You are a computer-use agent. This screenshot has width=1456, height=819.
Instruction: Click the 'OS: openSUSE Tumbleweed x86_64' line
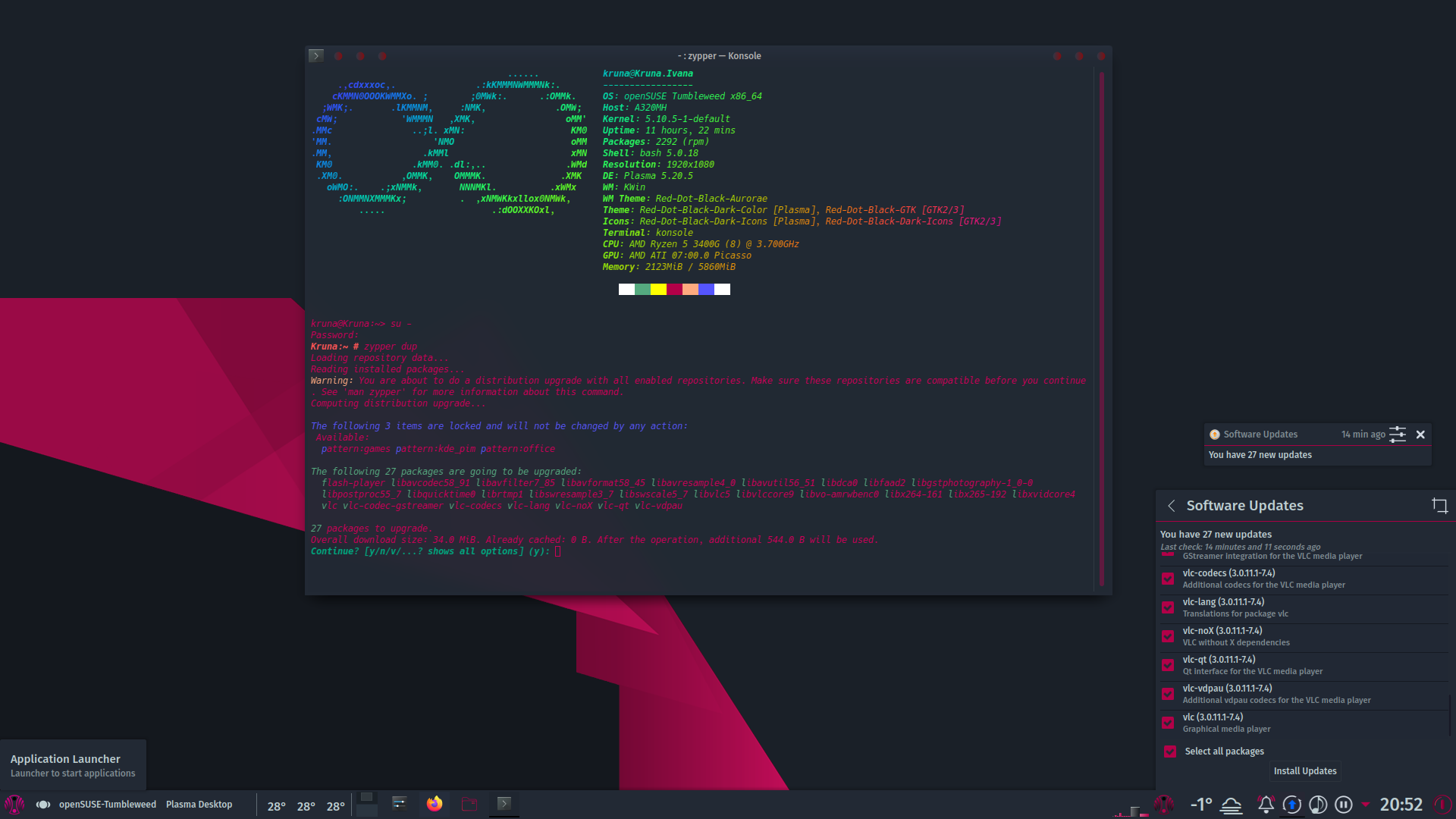(682, 96)
